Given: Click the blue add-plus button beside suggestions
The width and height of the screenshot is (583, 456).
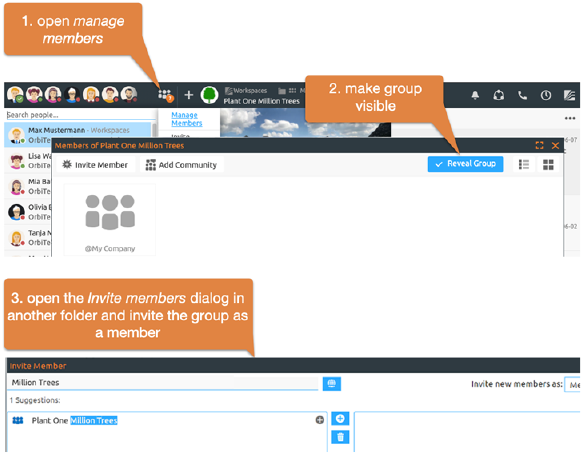Looking at the screenshot, I should 340,419.
